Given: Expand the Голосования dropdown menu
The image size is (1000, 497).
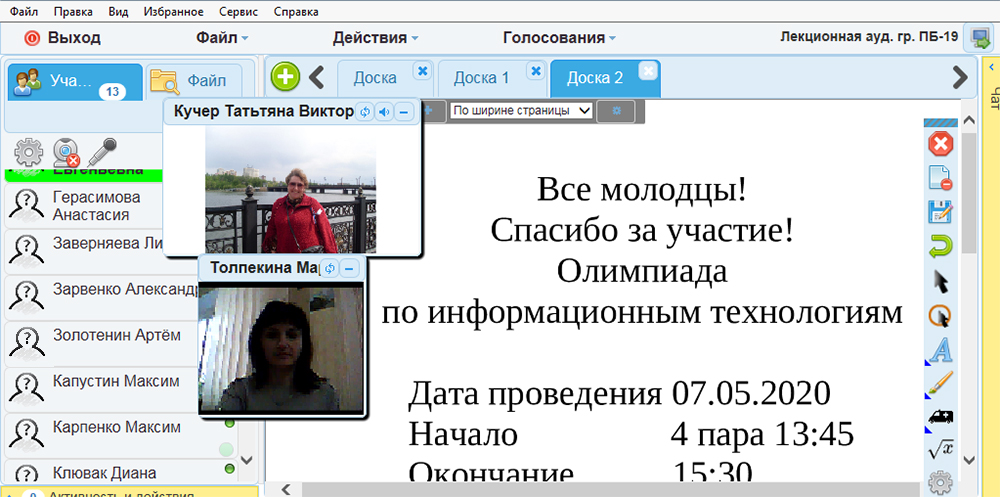Looking at the screenshot, I should click(559, 38).
